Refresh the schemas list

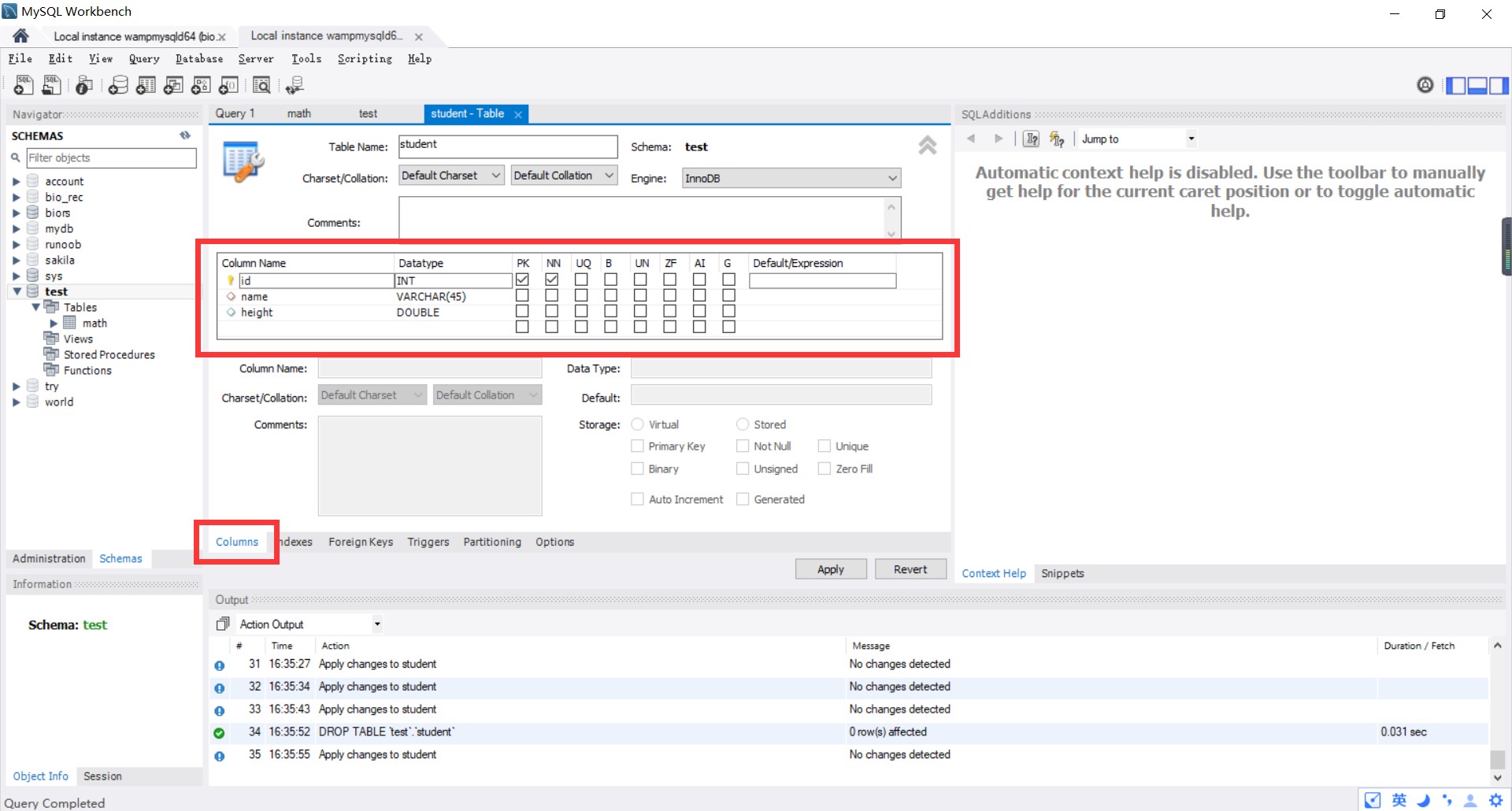185,135
